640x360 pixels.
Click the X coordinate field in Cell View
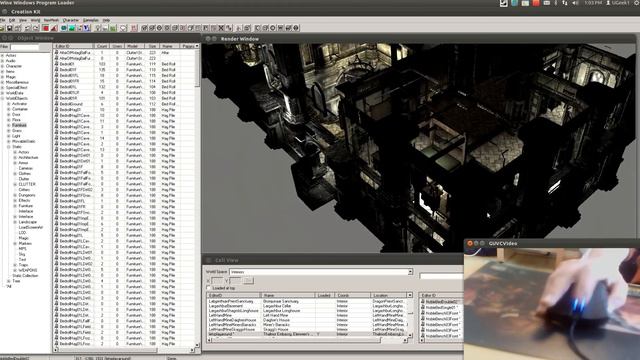[x=218, y=281]
